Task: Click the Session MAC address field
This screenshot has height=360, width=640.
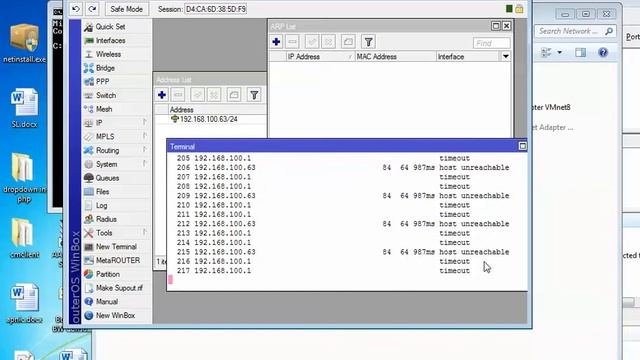Action: [216, 9]
